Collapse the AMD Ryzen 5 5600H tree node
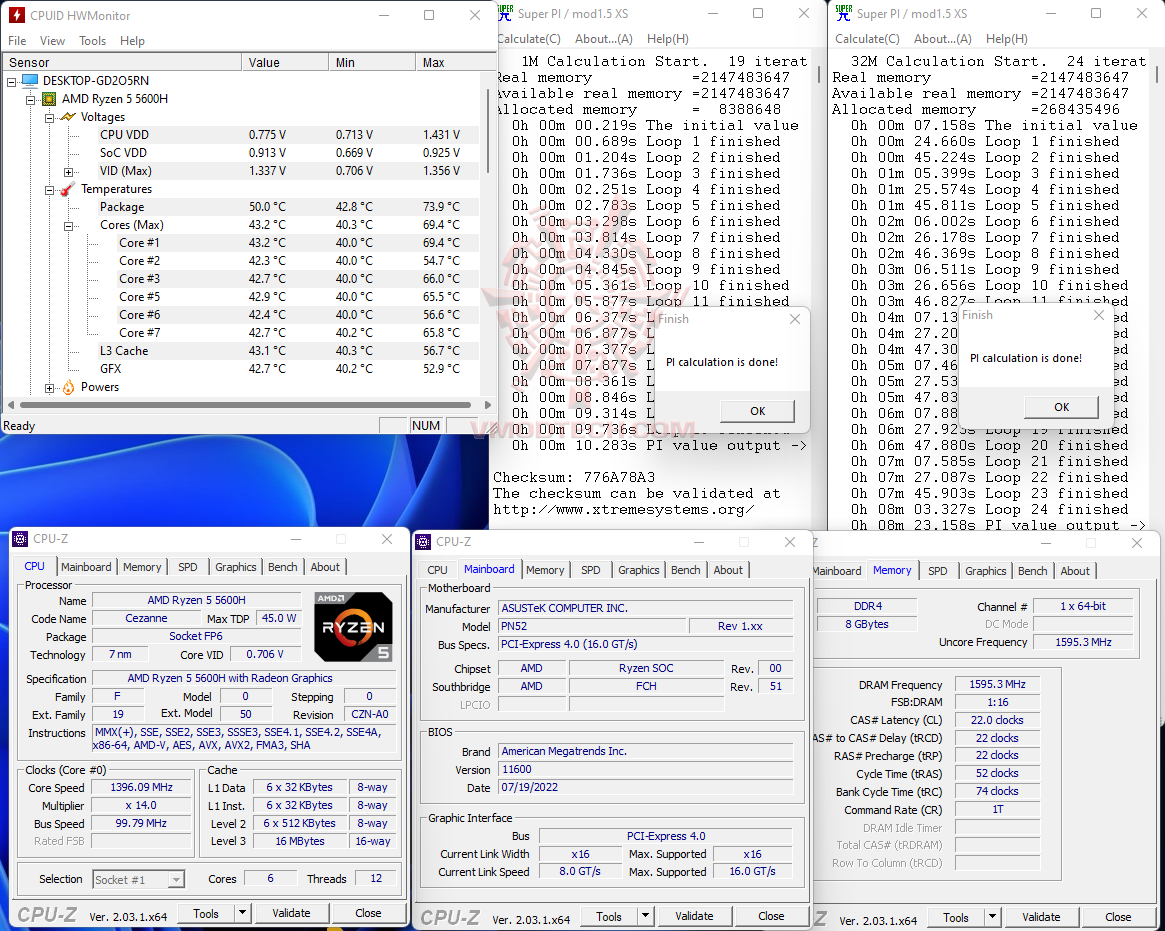The height and width of the screenshot is (931, 1165). click(x=30, y=99)
